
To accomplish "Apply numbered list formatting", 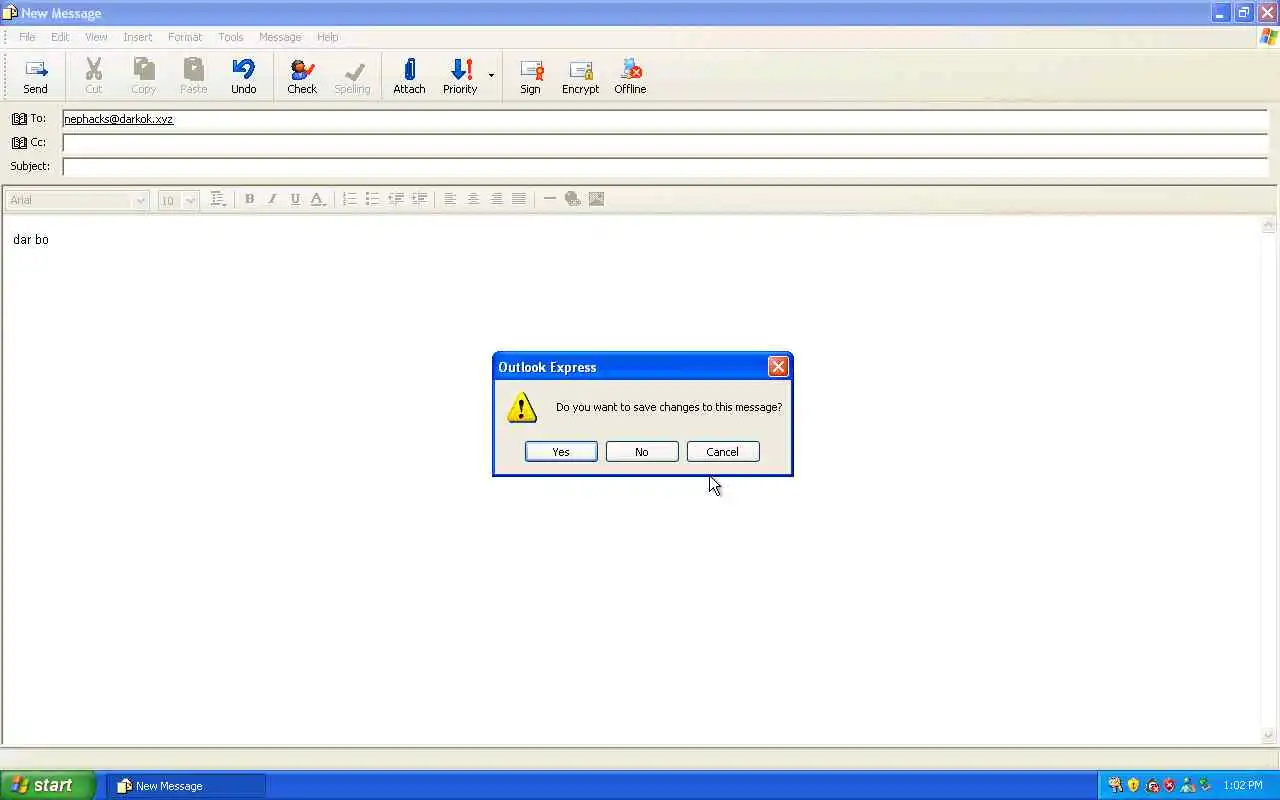I will [349, 199].
